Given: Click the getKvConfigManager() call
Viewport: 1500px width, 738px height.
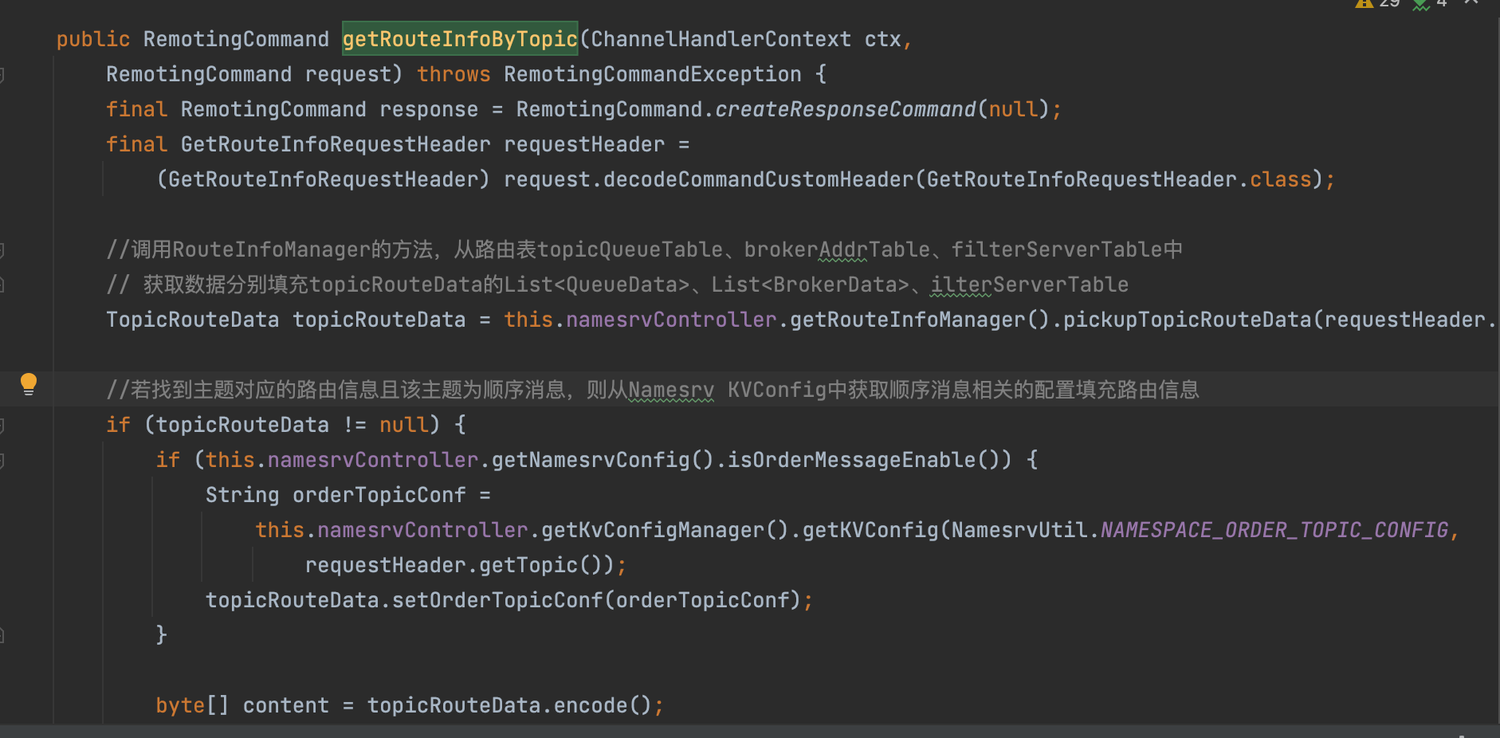Looking at the screenshot, I should click(x=665, y=529).
